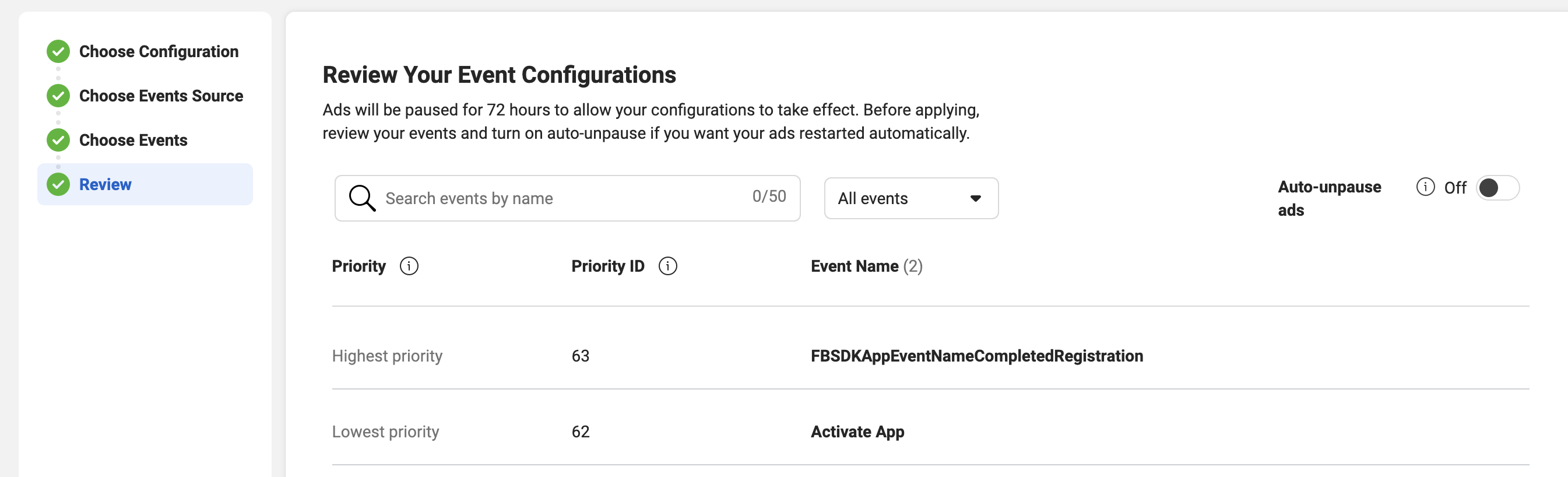
Task: Open the All events filter dropdown
Action: [x=910, y=199]
